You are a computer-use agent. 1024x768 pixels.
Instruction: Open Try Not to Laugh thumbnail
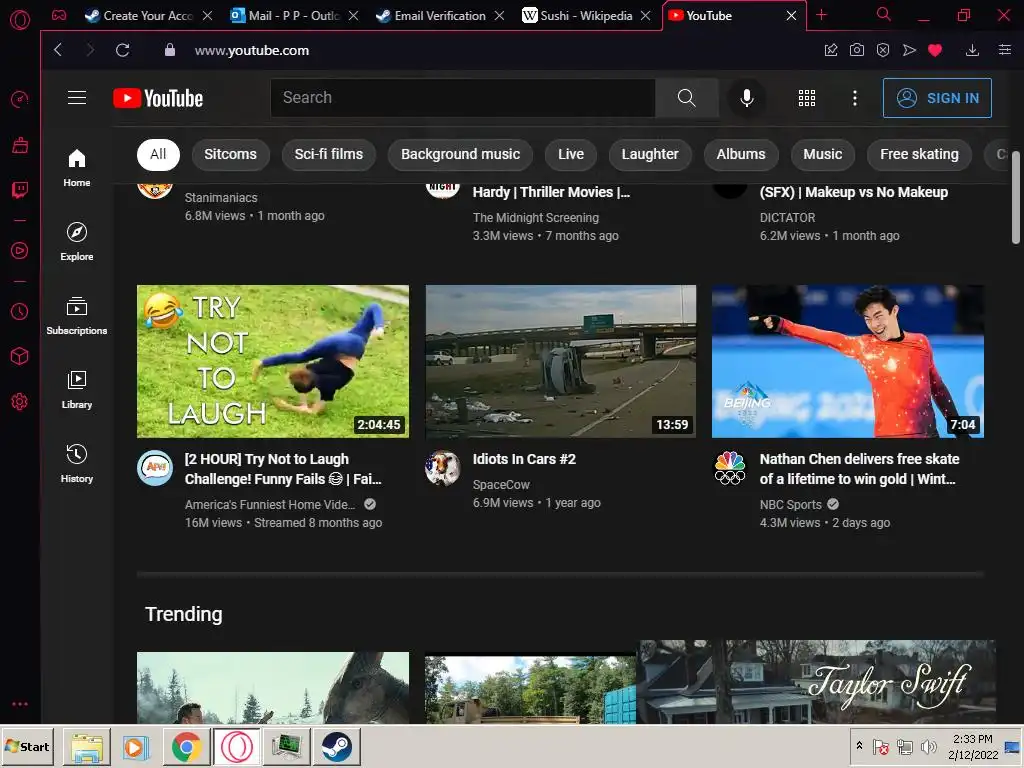coord(273,361)
